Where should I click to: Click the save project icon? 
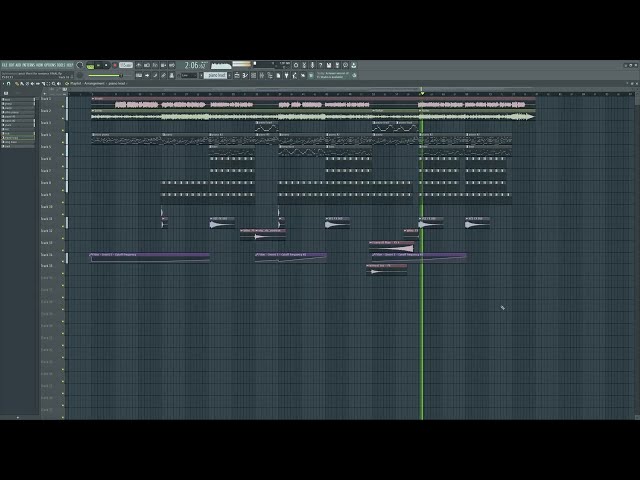pyautogui.click(x=329, y=65)
